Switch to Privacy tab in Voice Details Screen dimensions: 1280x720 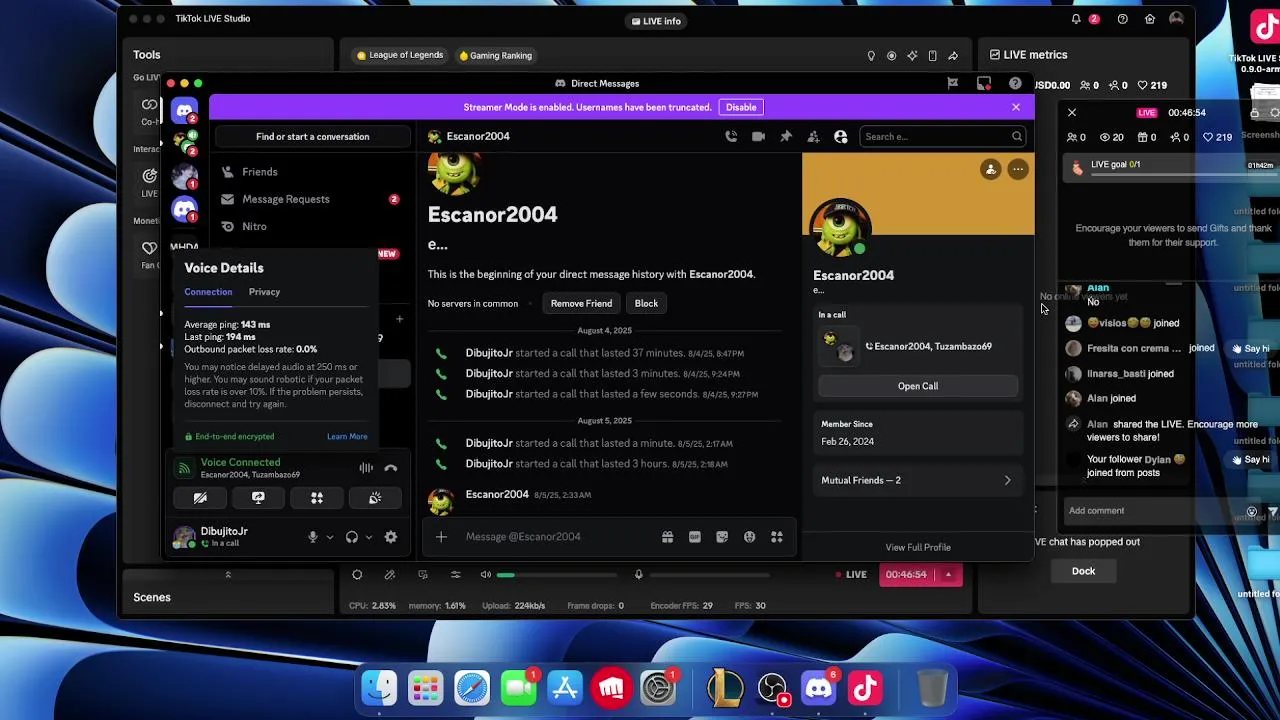point(264,292)
